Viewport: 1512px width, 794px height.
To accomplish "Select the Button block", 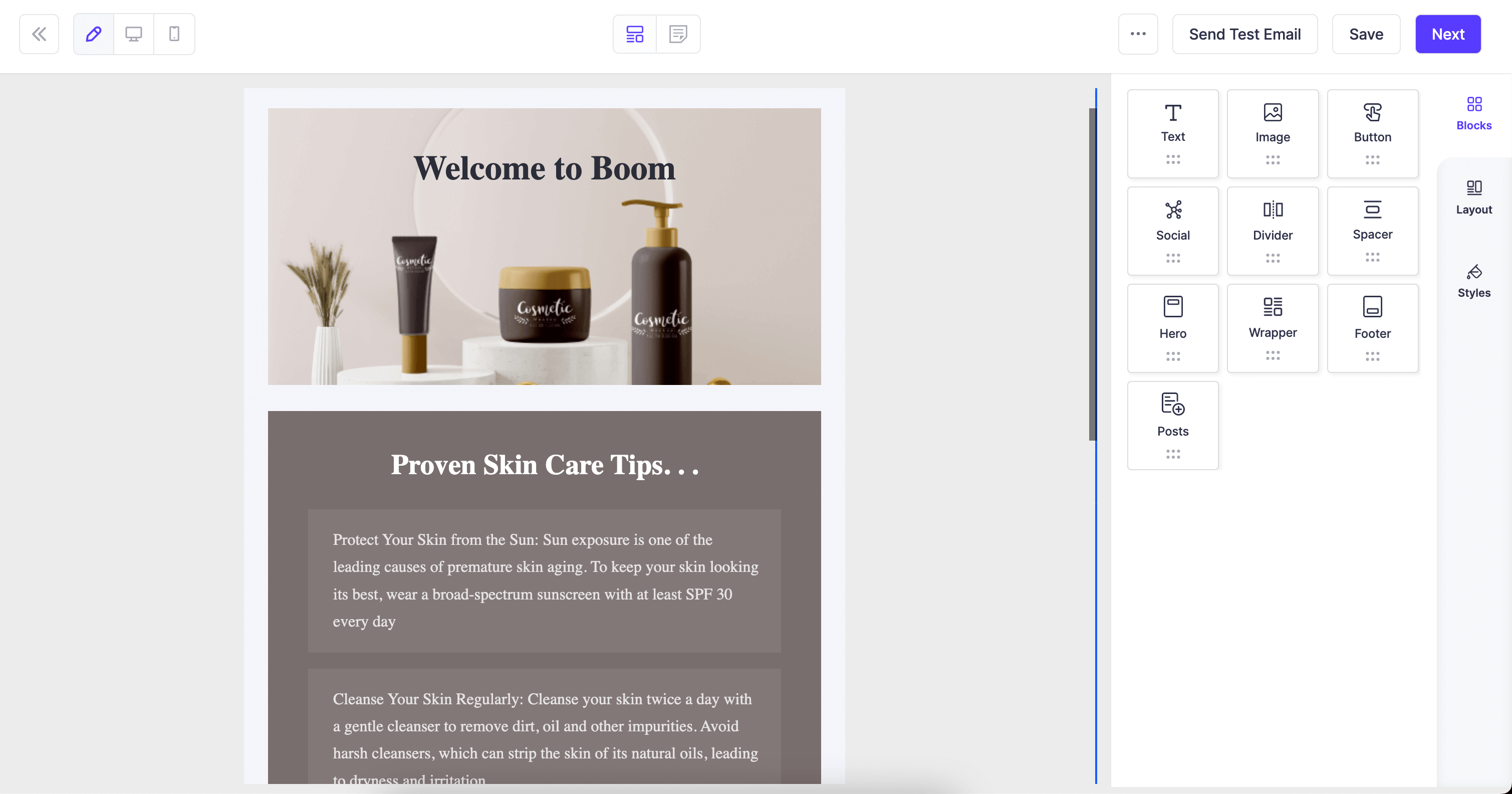I will coord(1372,133).
